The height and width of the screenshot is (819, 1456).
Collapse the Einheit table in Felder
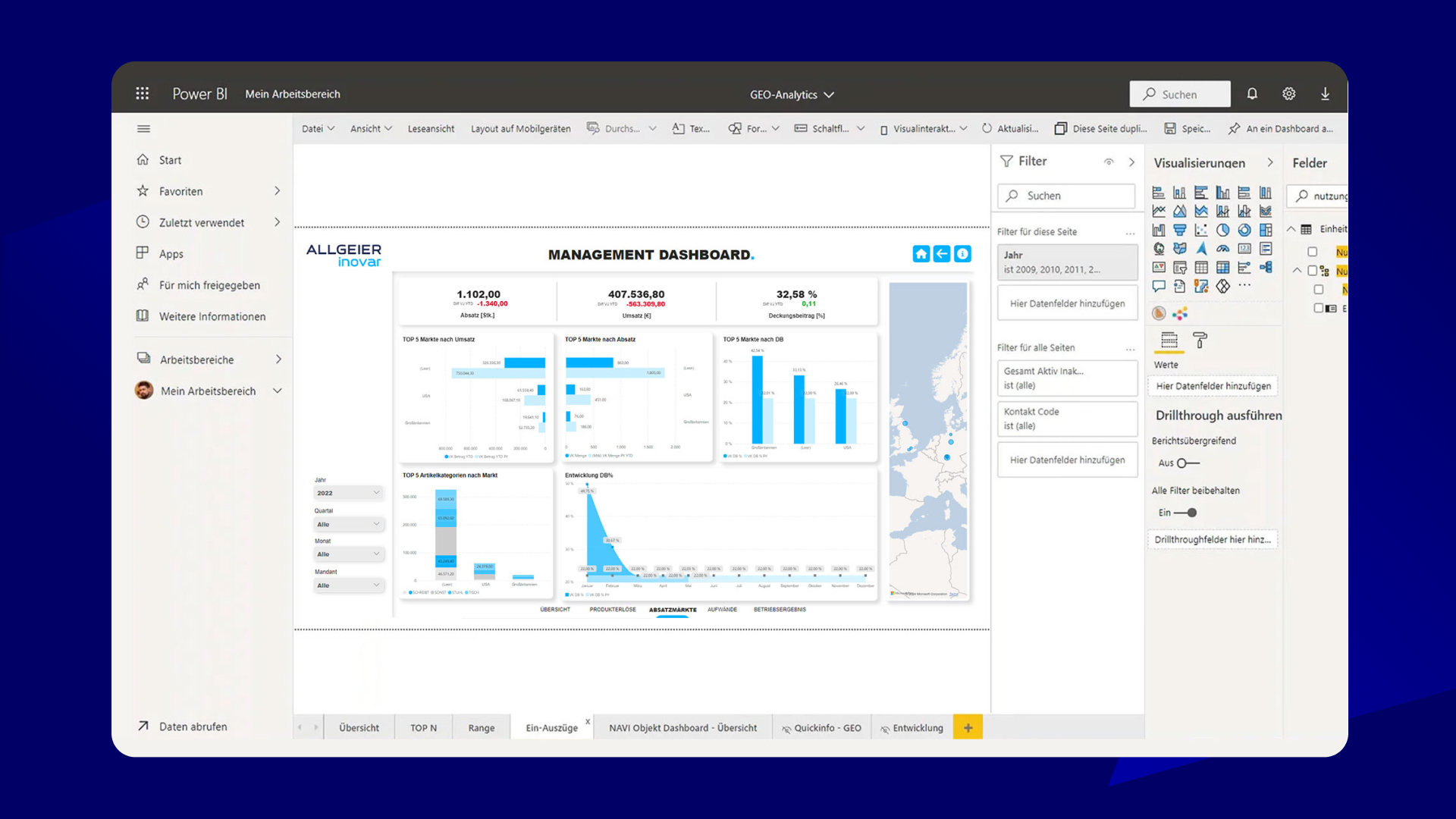(x=1291, y=229)
